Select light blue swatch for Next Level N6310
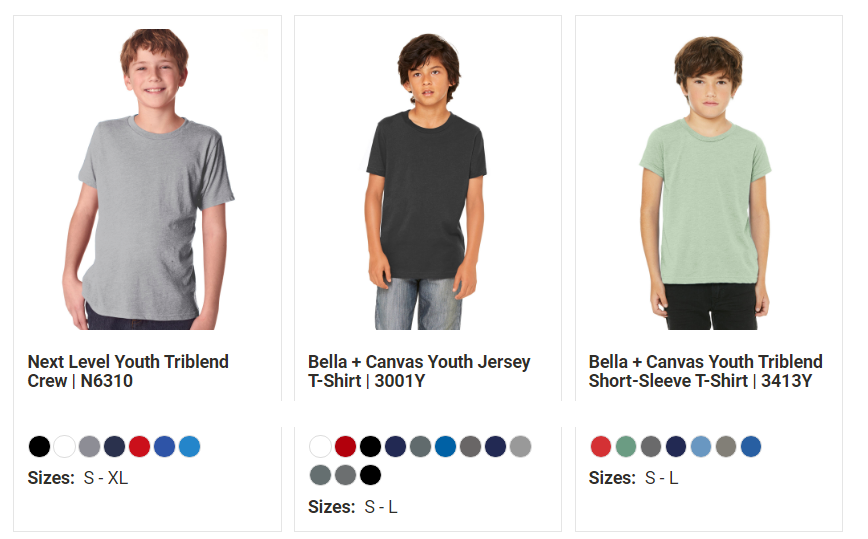The width and height of the screenshot is (868, 539). coord(189,446)
